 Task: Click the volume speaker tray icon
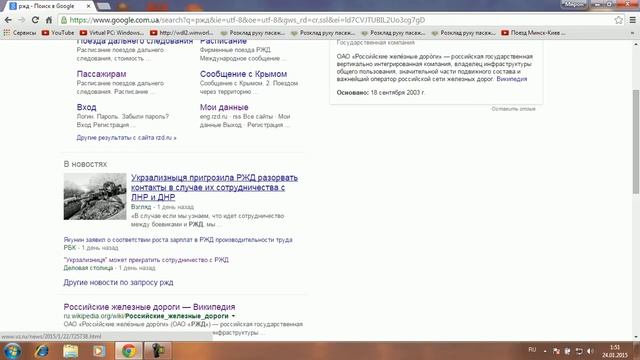tap(590, 351)
